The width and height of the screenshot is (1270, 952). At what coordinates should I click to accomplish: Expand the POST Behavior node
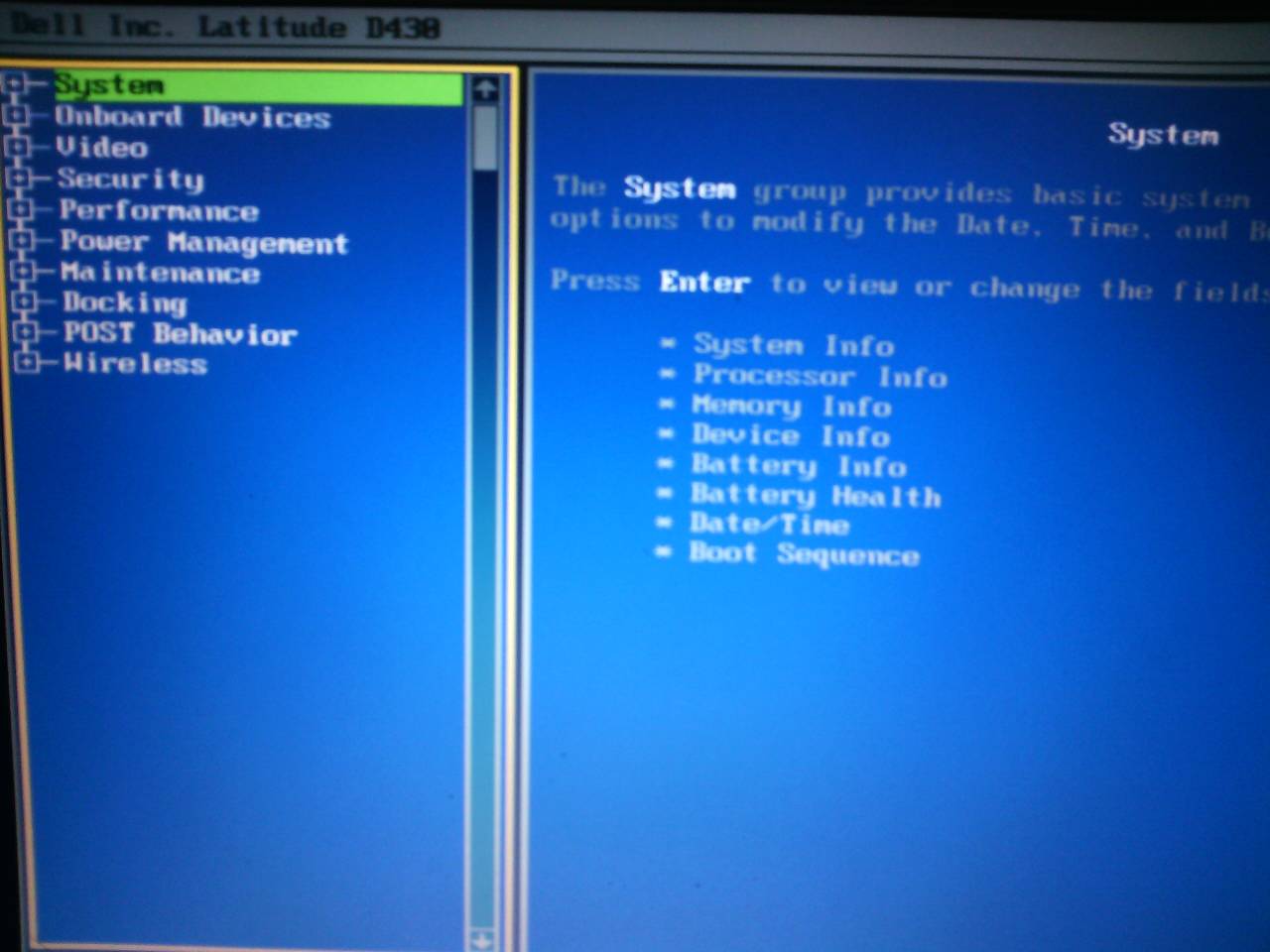click(x=27, y=332)
